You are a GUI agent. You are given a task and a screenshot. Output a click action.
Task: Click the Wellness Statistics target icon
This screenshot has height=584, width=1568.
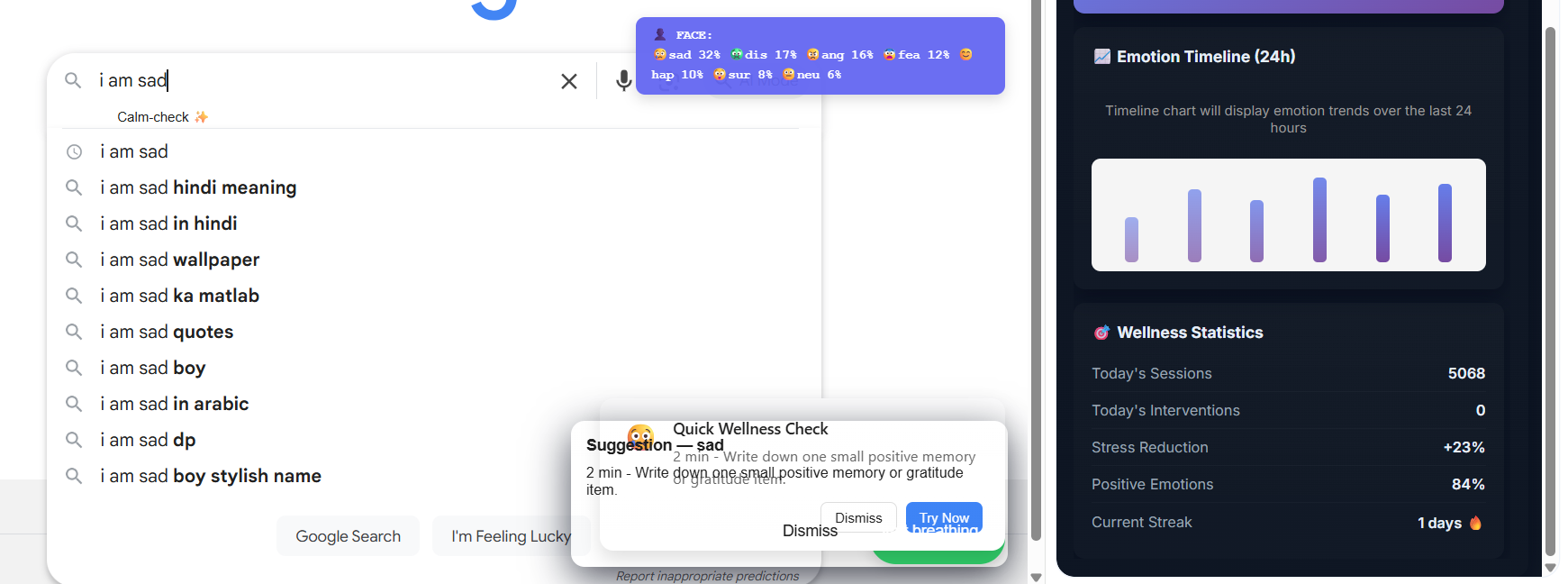[1101, 333]
